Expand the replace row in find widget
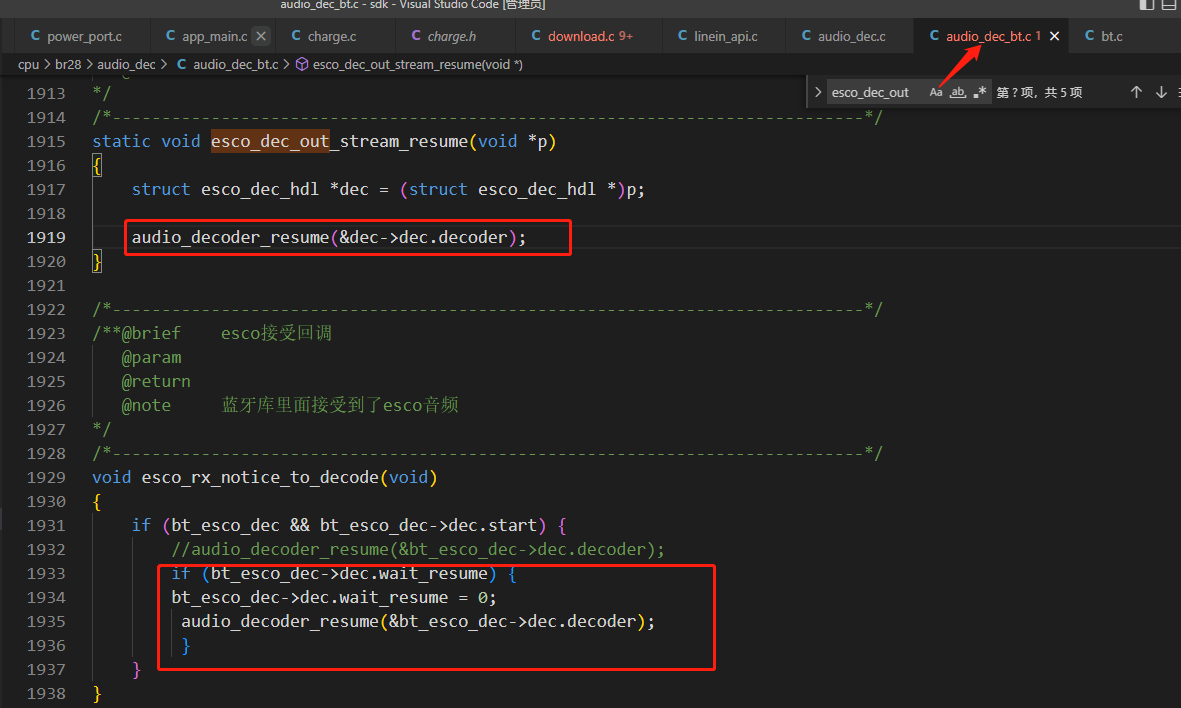 coord(817,92)
